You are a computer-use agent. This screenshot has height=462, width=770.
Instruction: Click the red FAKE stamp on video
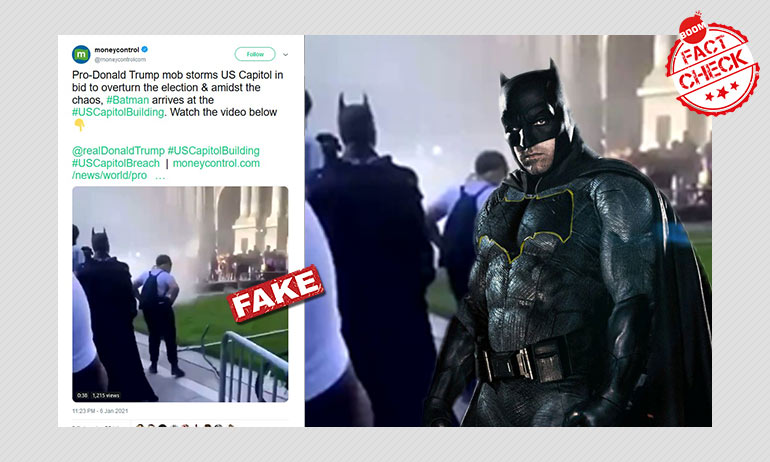click(x=275, y=293)
